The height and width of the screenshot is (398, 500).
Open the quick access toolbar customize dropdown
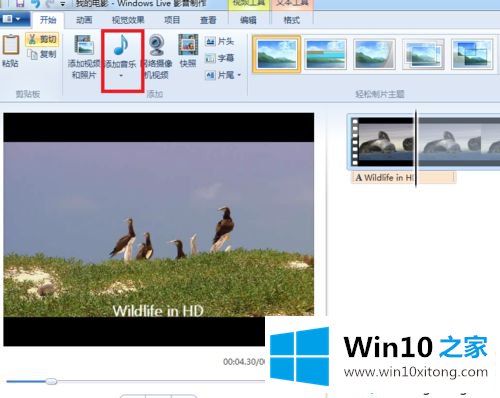pos(63,4)
